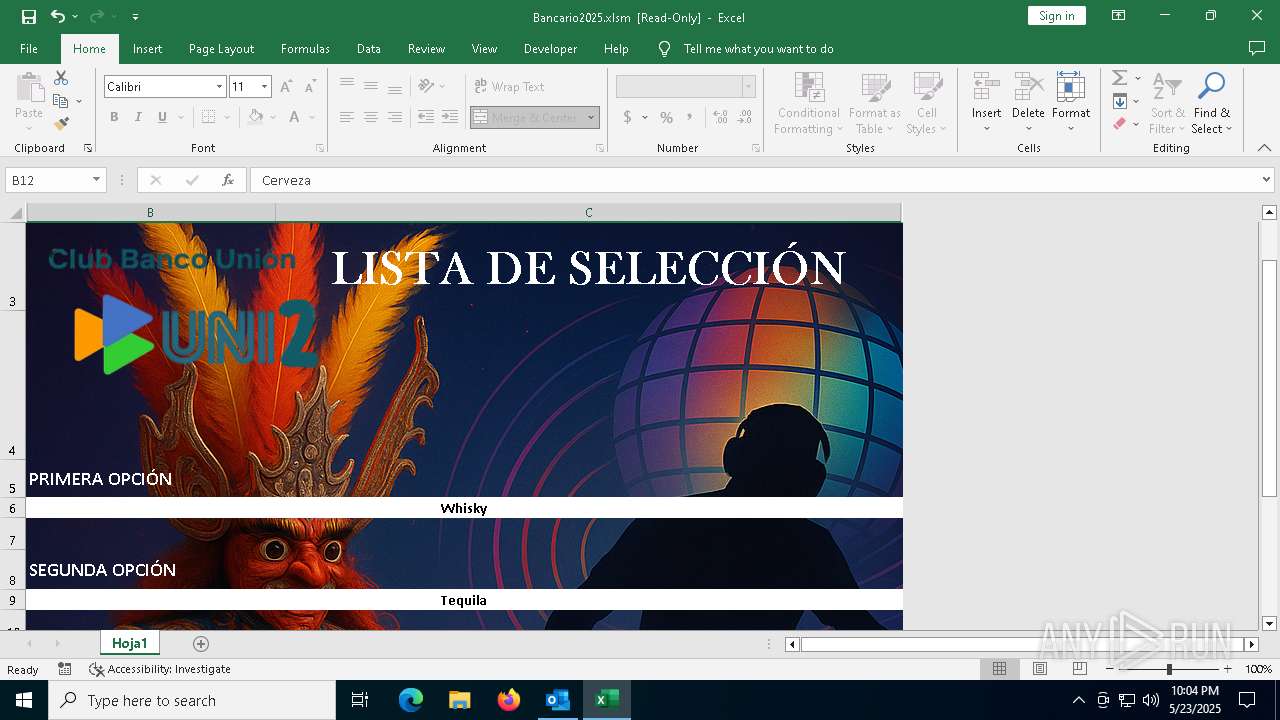Increase indent

[450, 117]
